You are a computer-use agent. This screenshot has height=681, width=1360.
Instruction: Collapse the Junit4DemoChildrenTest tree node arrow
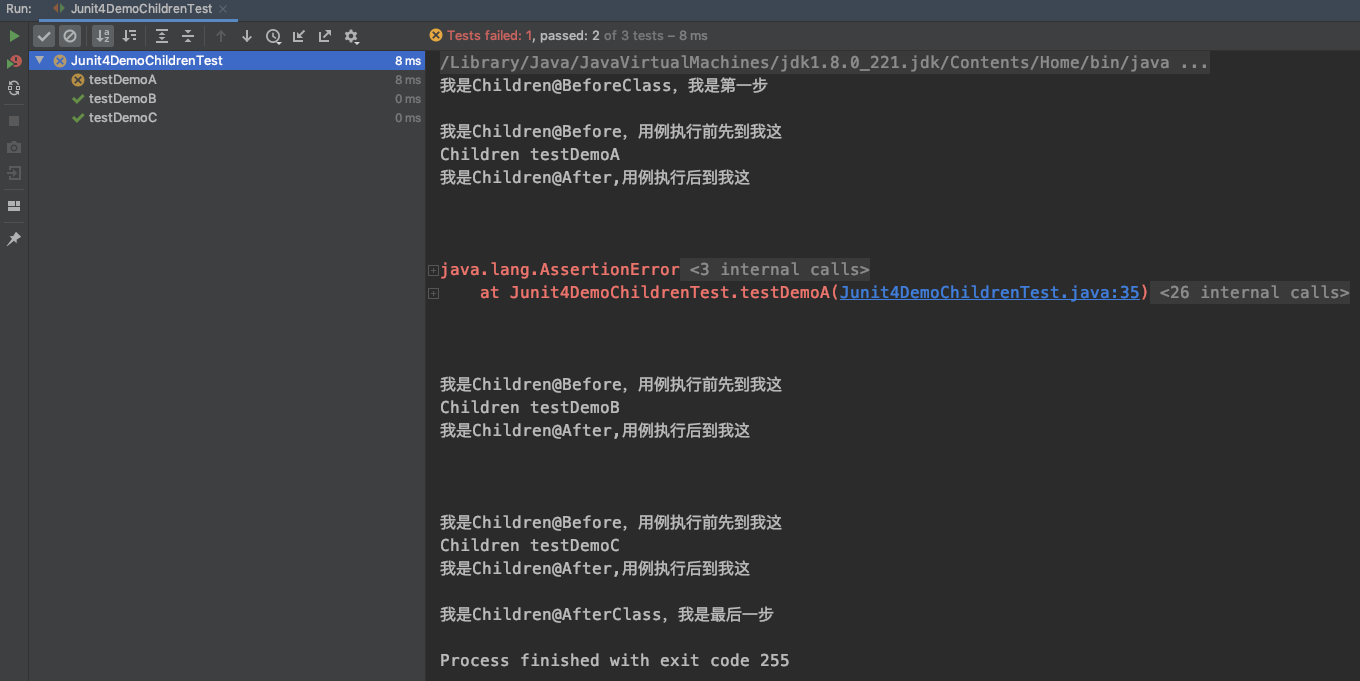tap(39, 61)
